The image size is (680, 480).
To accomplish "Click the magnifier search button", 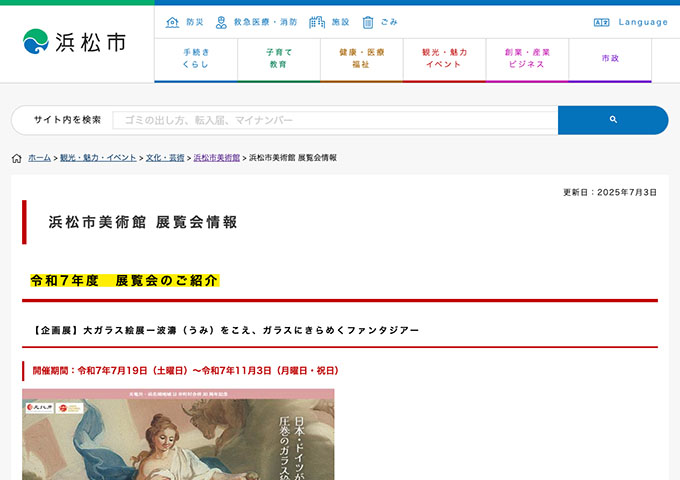I will tap(613, 120).
